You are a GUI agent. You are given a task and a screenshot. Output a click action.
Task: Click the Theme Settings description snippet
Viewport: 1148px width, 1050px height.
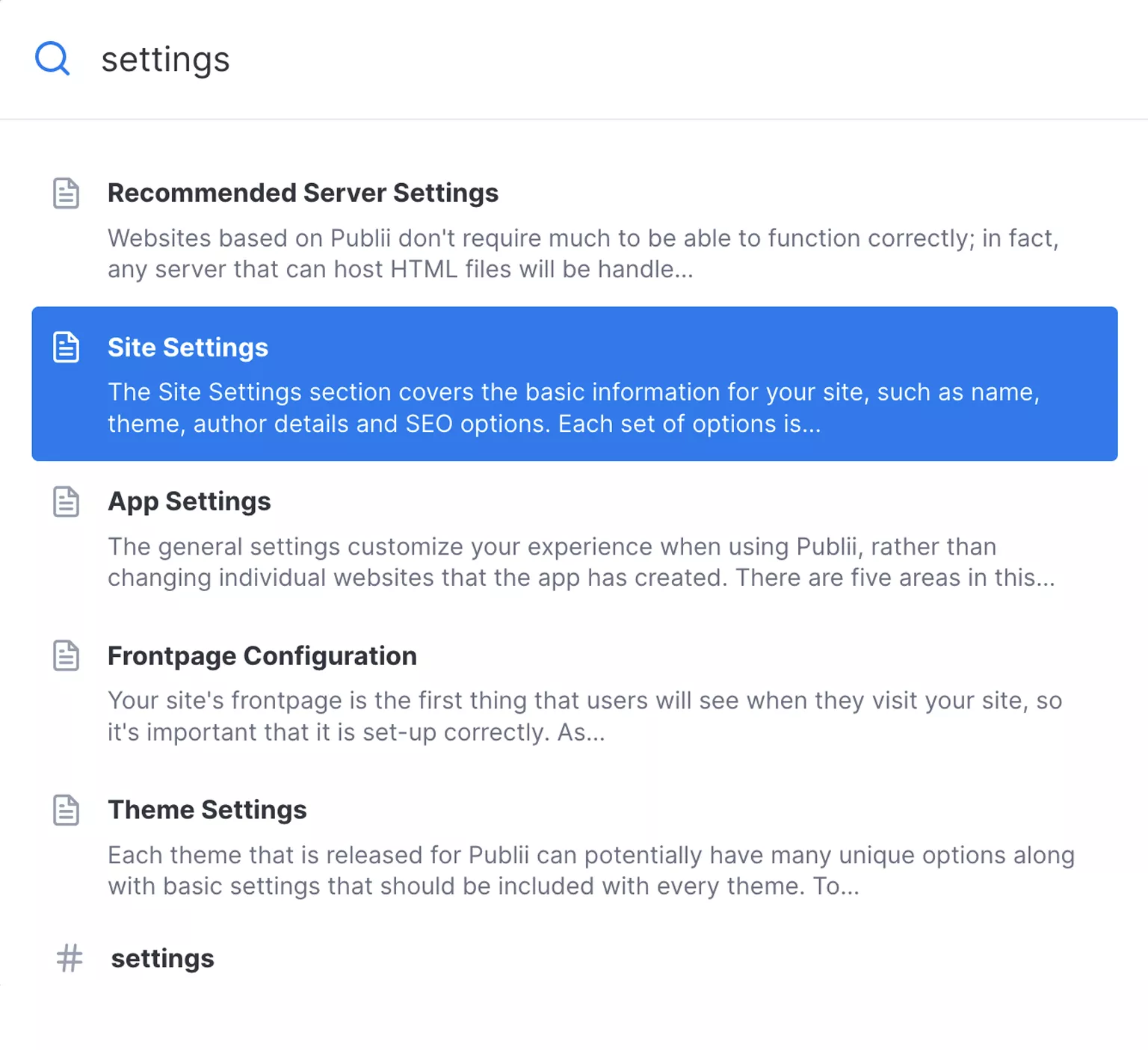[x=590, y=871]
